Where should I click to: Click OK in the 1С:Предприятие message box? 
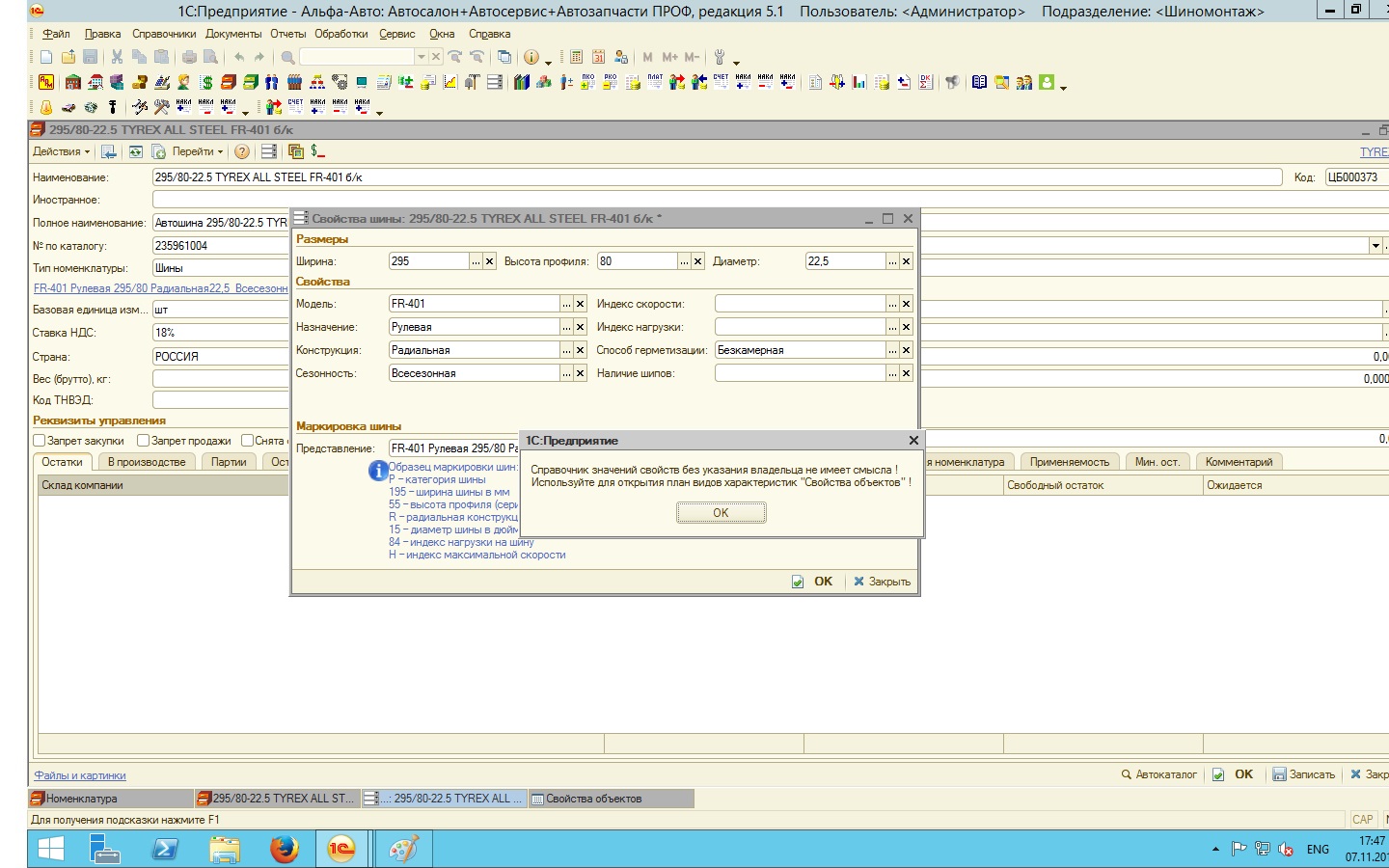click(x=722, y=513)
